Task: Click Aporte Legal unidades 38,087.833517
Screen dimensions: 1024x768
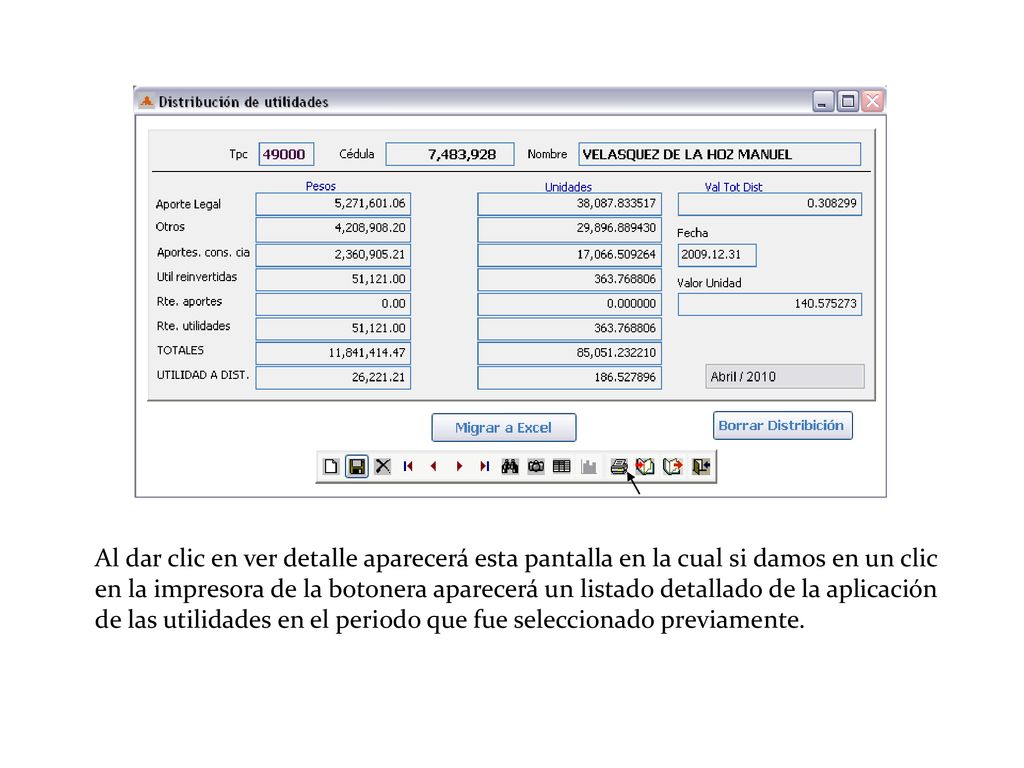Action: 569,204
